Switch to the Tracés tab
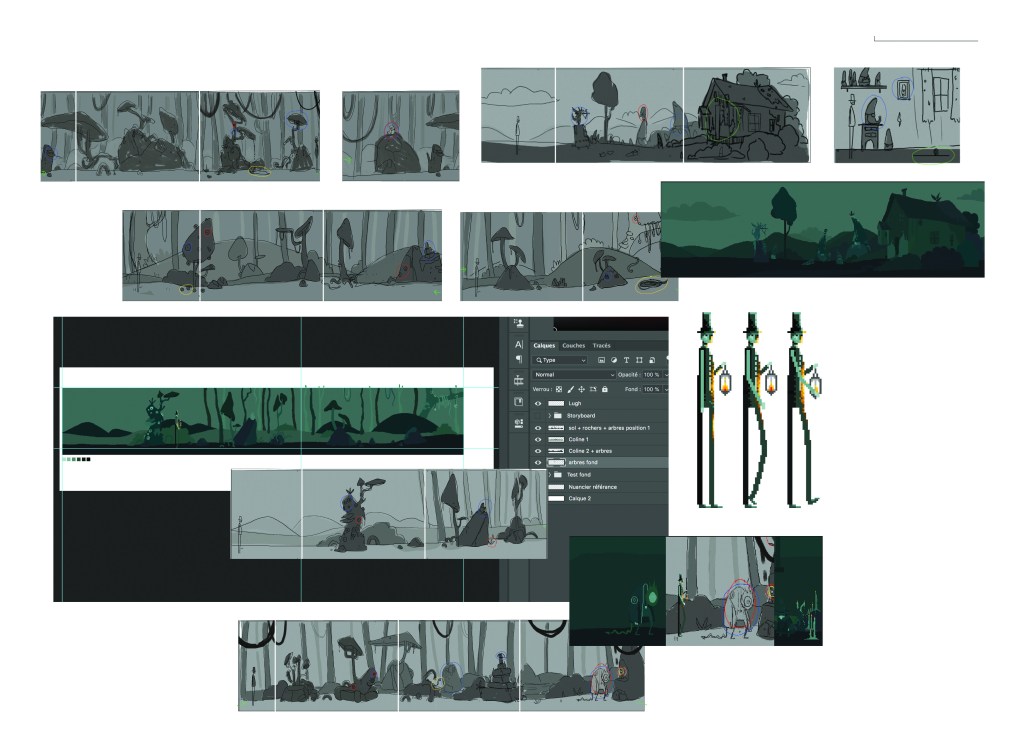Viewport: 1024px width, 750px height. (x=602, y=346)
